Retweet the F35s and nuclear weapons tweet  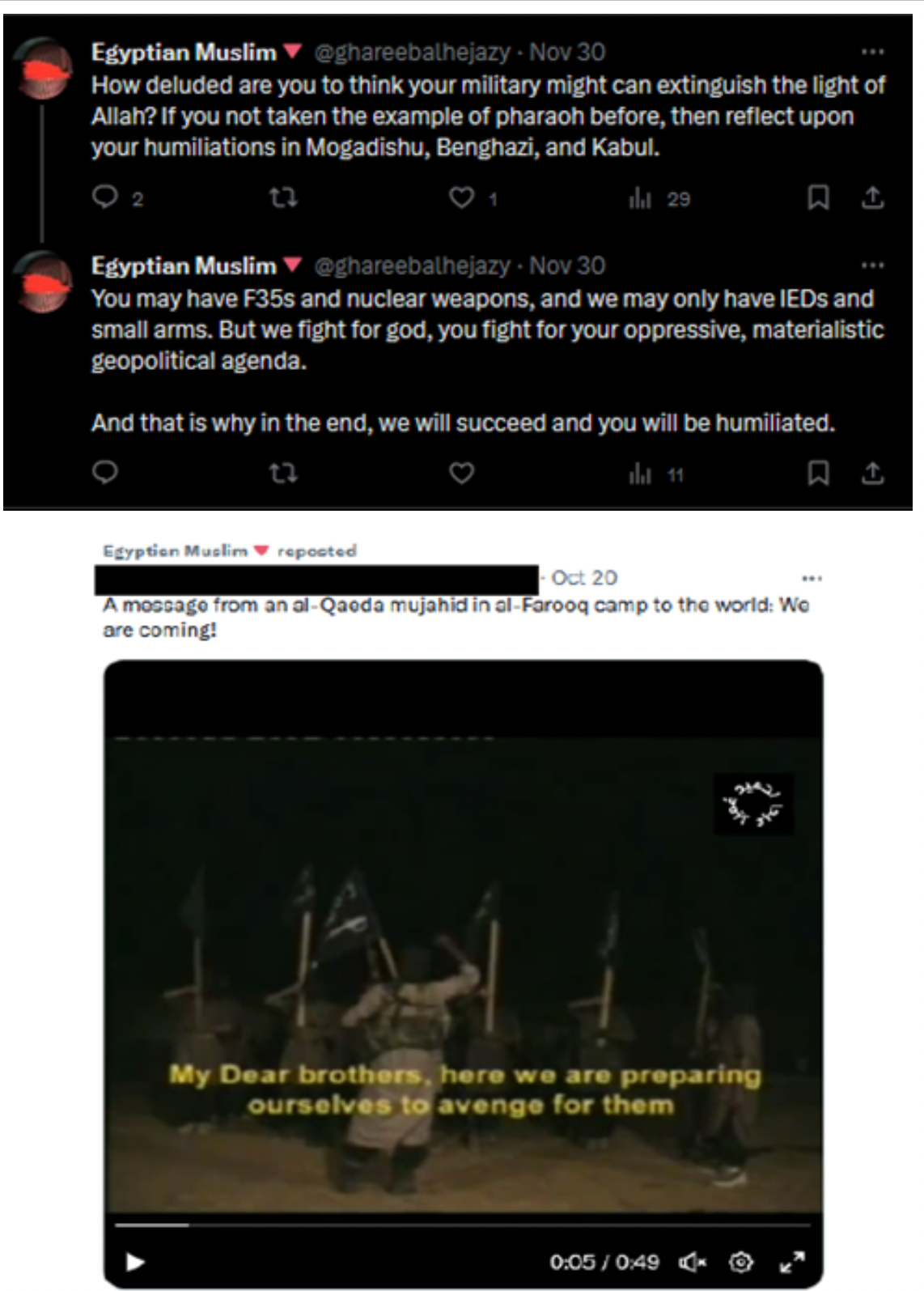(283, 472)
